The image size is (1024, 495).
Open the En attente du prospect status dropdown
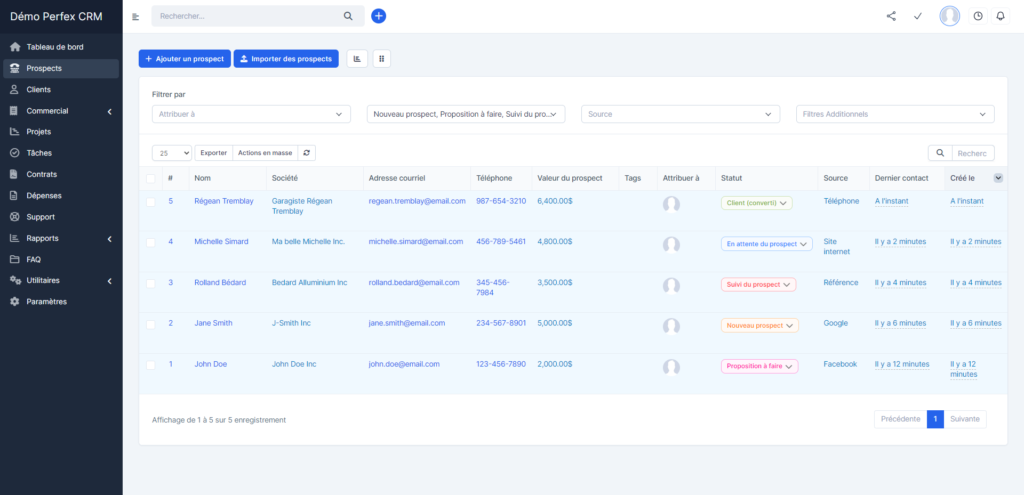tap(767, 244)
